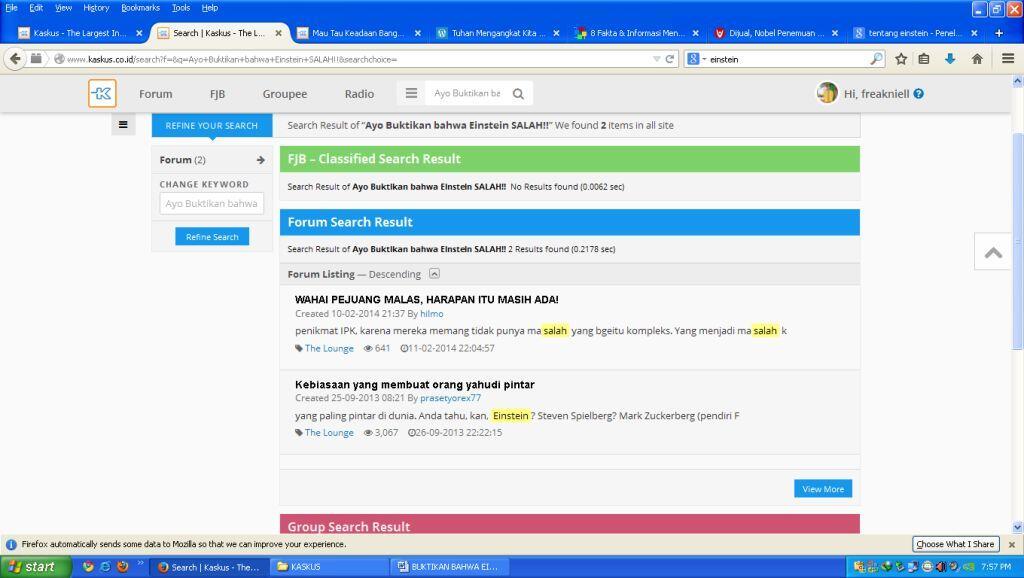This screenshot has width=1024, height=578.
Task: Click the Kaskus header search input
Action: click(x=467, y=93)
